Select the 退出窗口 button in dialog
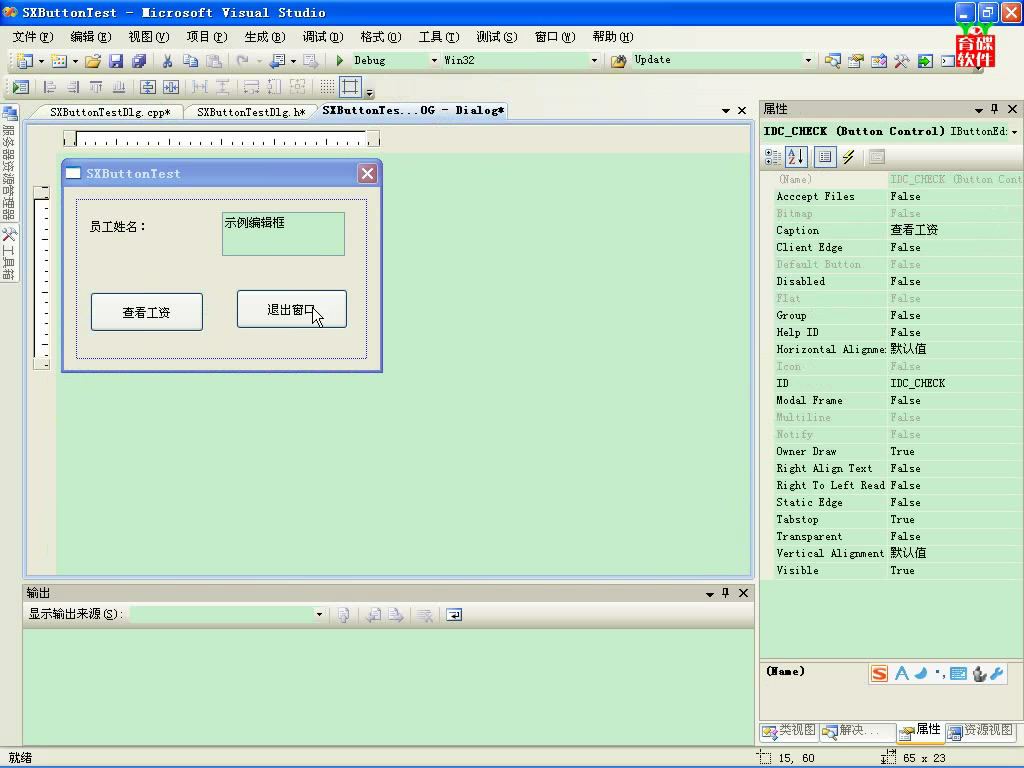1024x768 pixels. pos(291,309)
